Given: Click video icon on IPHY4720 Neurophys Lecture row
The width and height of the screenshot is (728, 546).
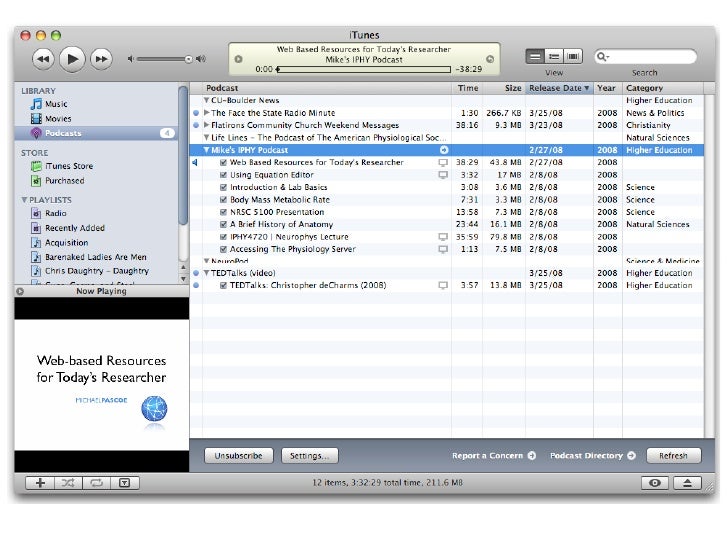Looking at the screenshot, I should [x=443, y=237].
